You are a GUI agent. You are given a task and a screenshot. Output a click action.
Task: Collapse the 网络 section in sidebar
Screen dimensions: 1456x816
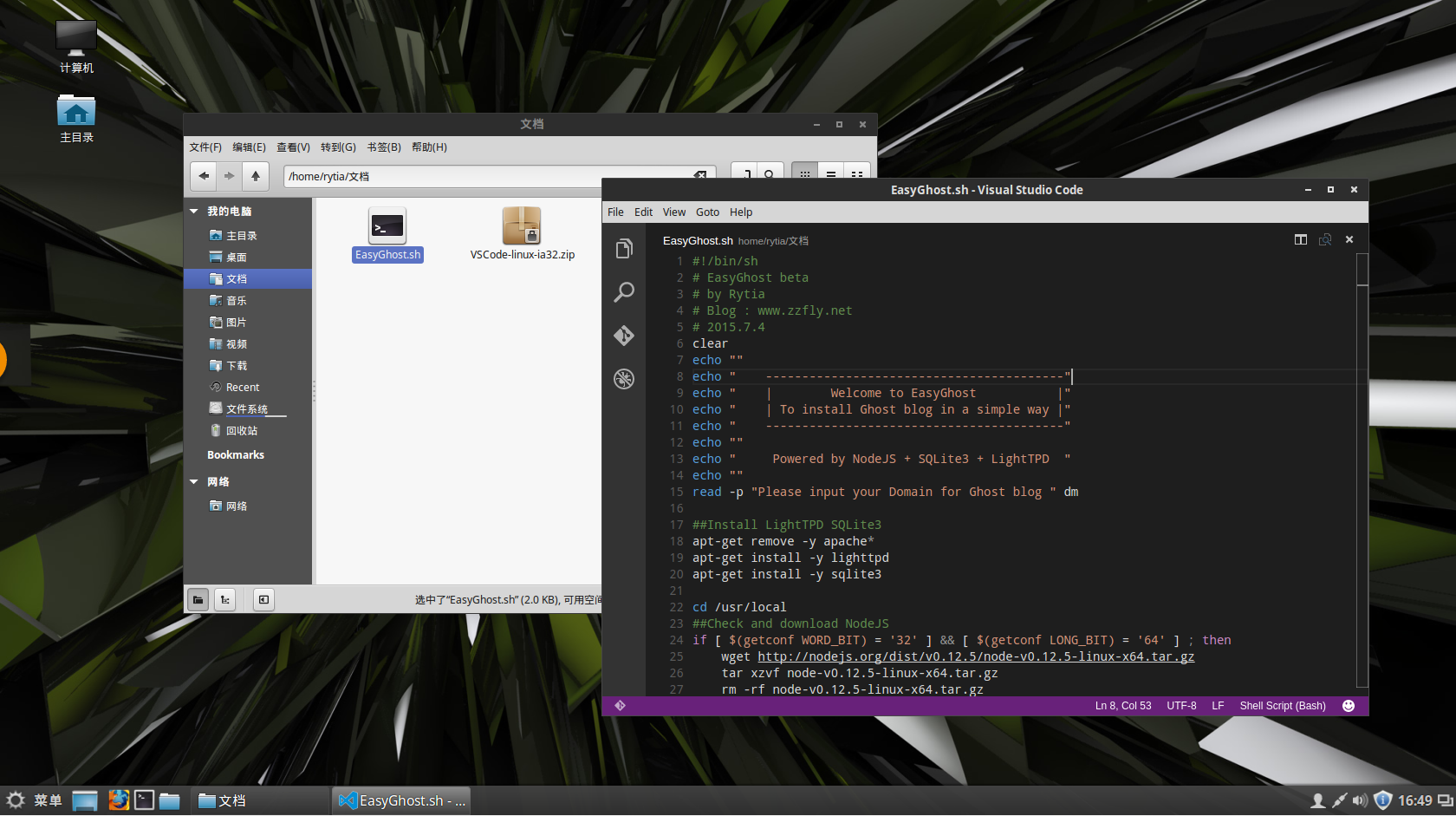pyautogui.click(x=194, y=482)
